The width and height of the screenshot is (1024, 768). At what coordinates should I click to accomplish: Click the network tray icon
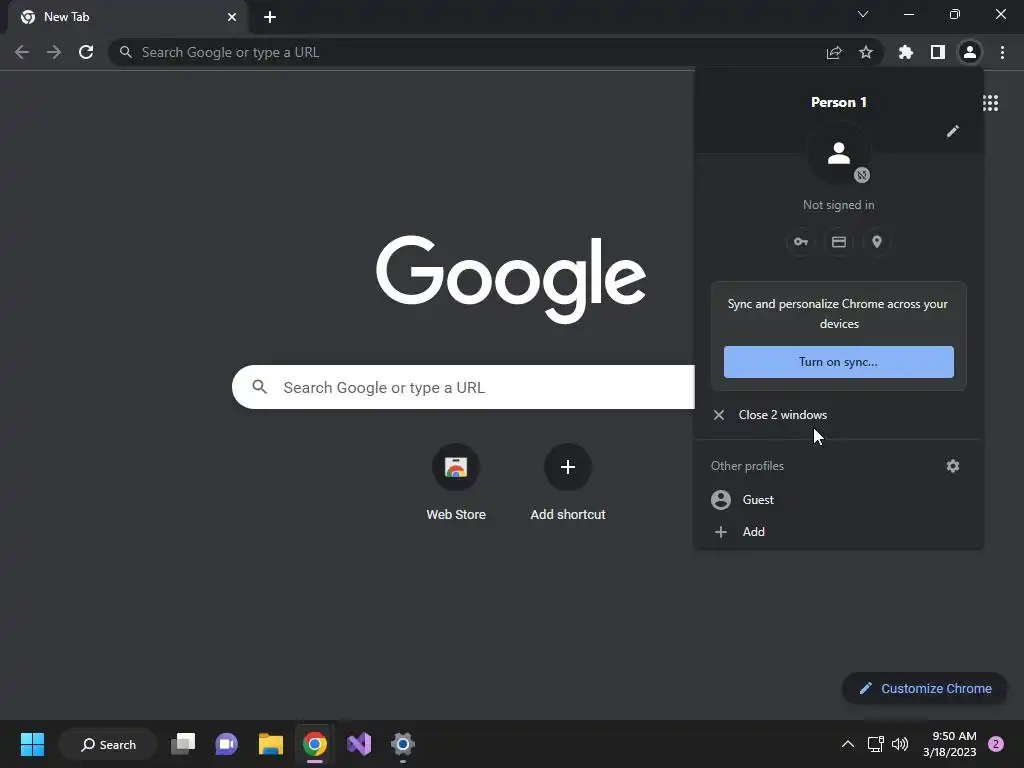pyautogui.click(x=875, y=744)
